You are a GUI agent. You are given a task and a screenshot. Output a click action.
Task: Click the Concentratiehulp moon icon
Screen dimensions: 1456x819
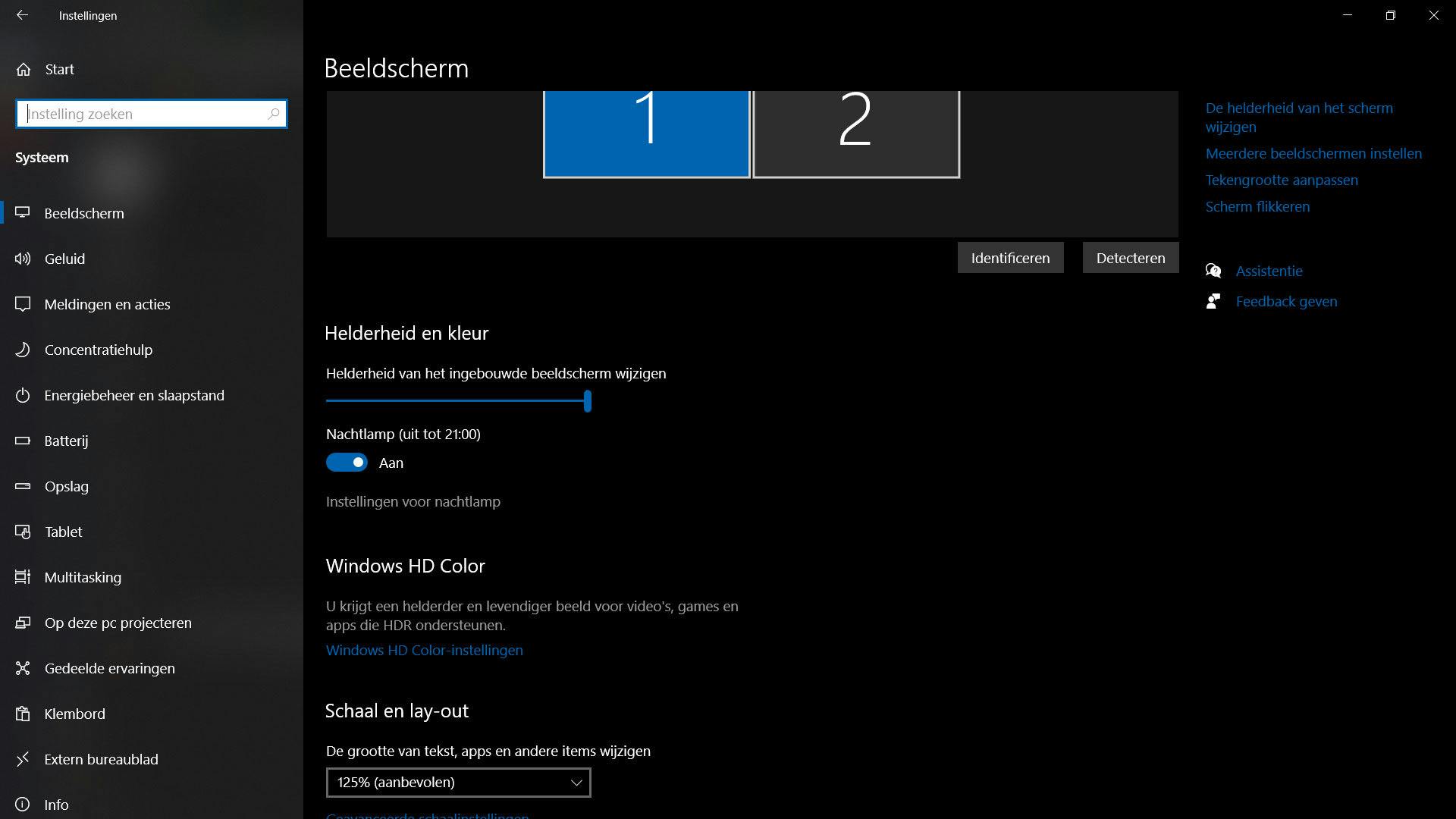click(23, 350)
